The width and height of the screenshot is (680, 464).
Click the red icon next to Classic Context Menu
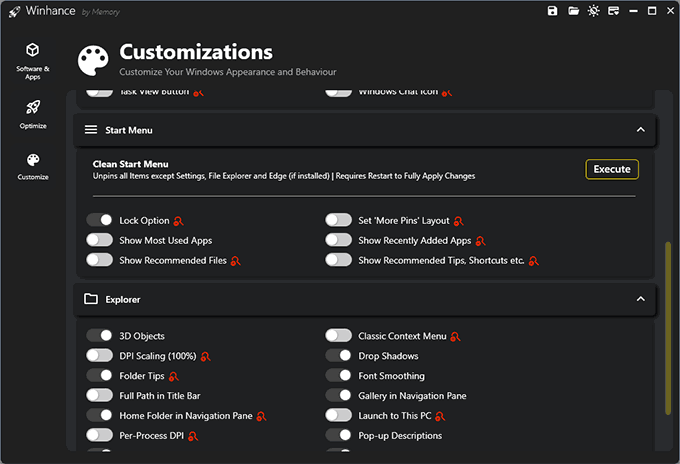click(456, 336)
